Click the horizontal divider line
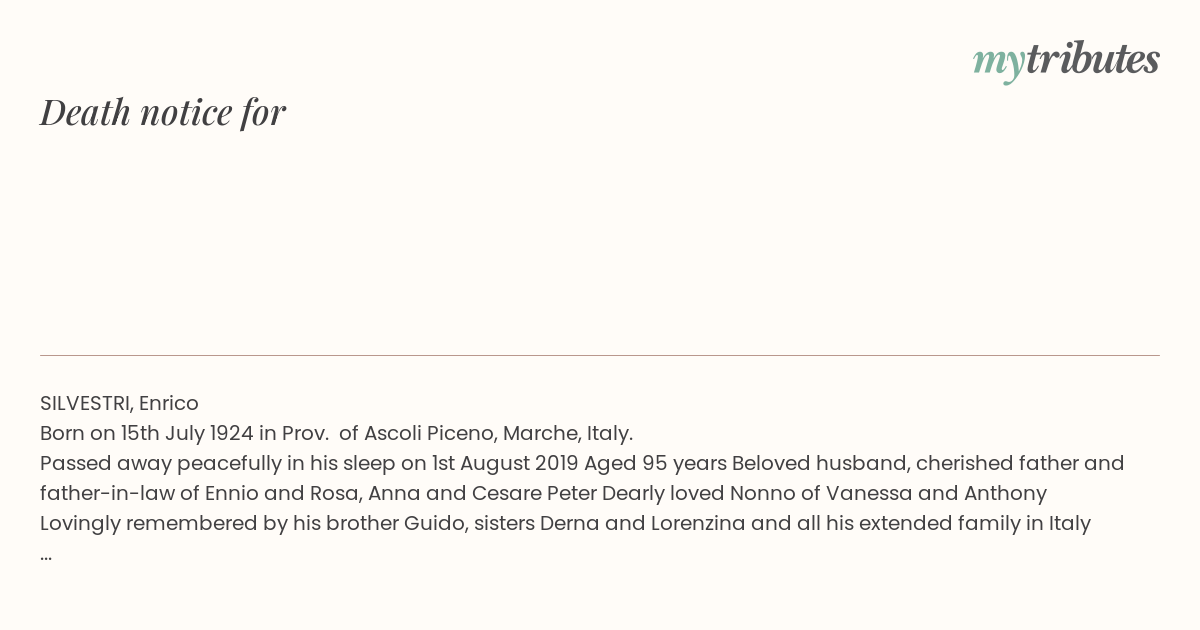 coord(600,355)
